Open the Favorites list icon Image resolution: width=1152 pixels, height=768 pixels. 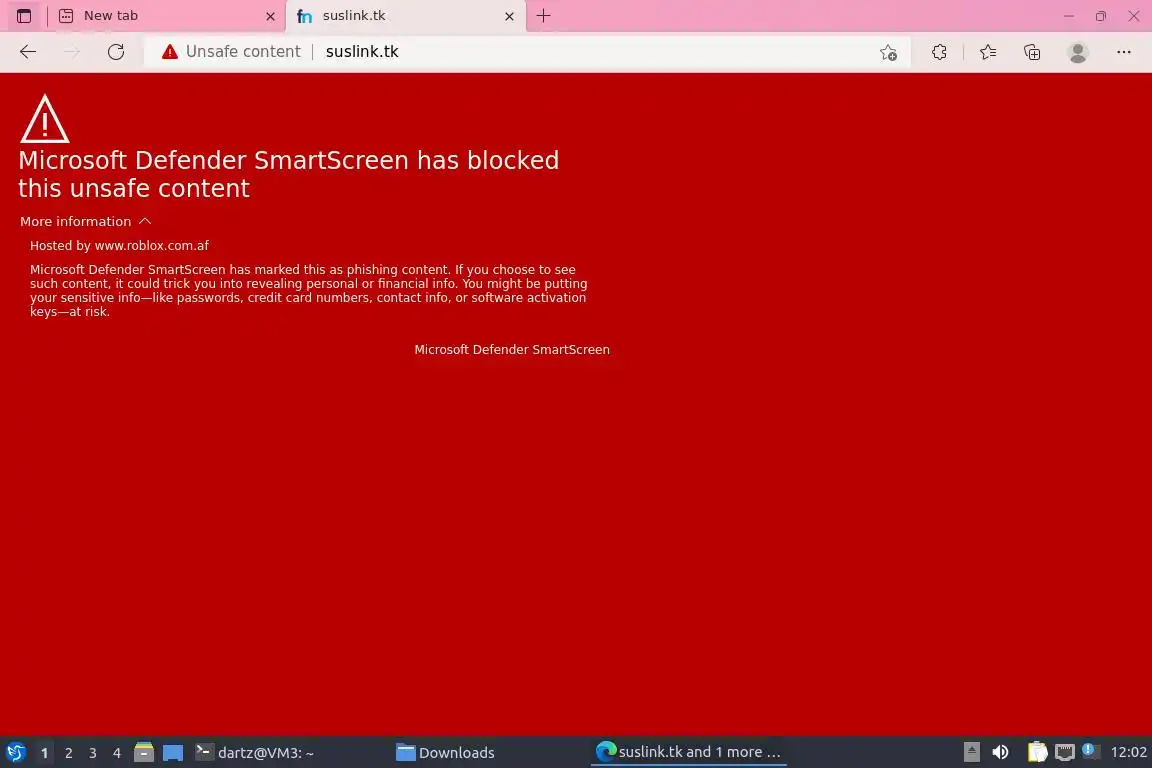(988, 52)
